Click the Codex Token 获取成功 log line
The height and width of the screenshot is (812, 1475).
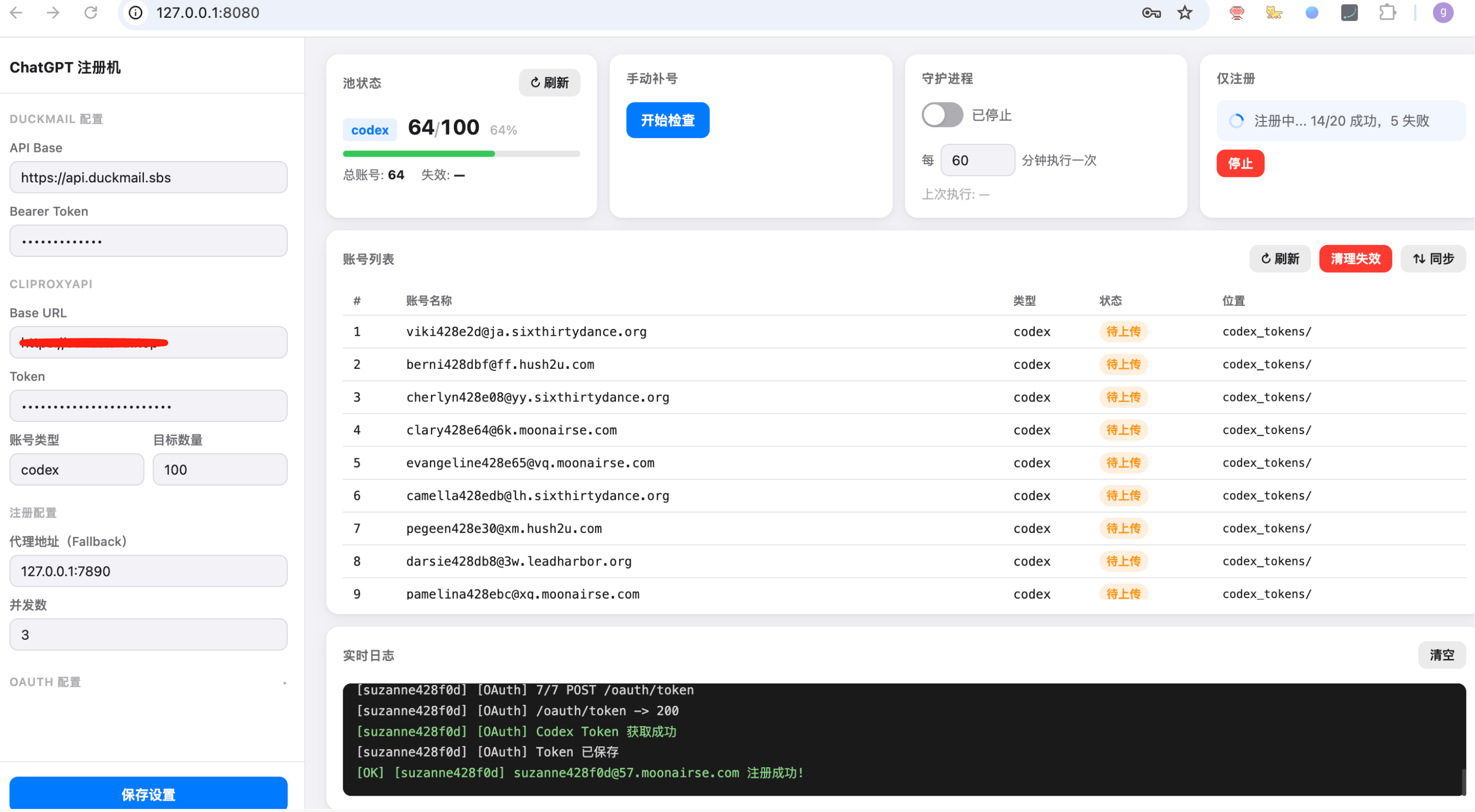pos(516,732)
